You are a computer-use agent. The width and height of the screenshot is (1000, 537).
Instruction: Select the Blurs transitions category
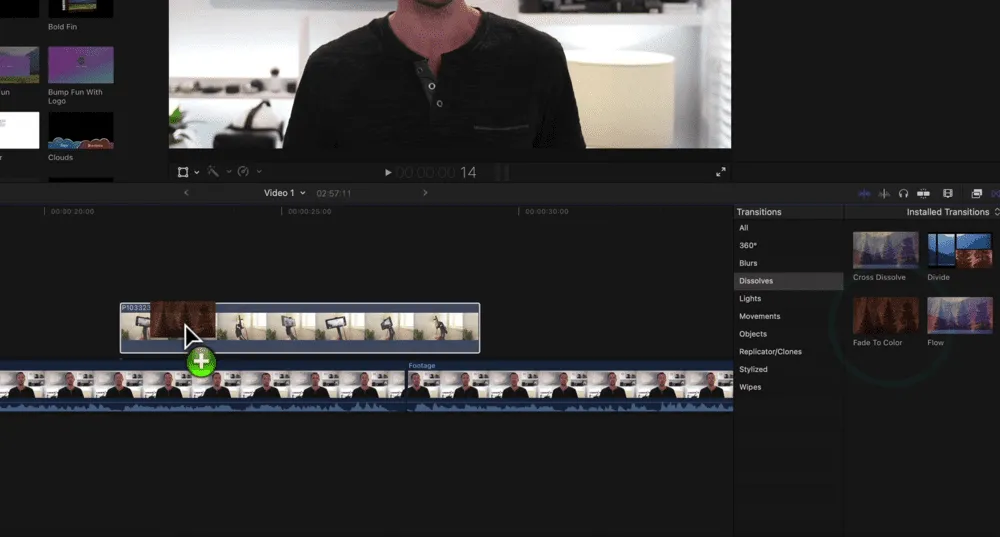748,263
